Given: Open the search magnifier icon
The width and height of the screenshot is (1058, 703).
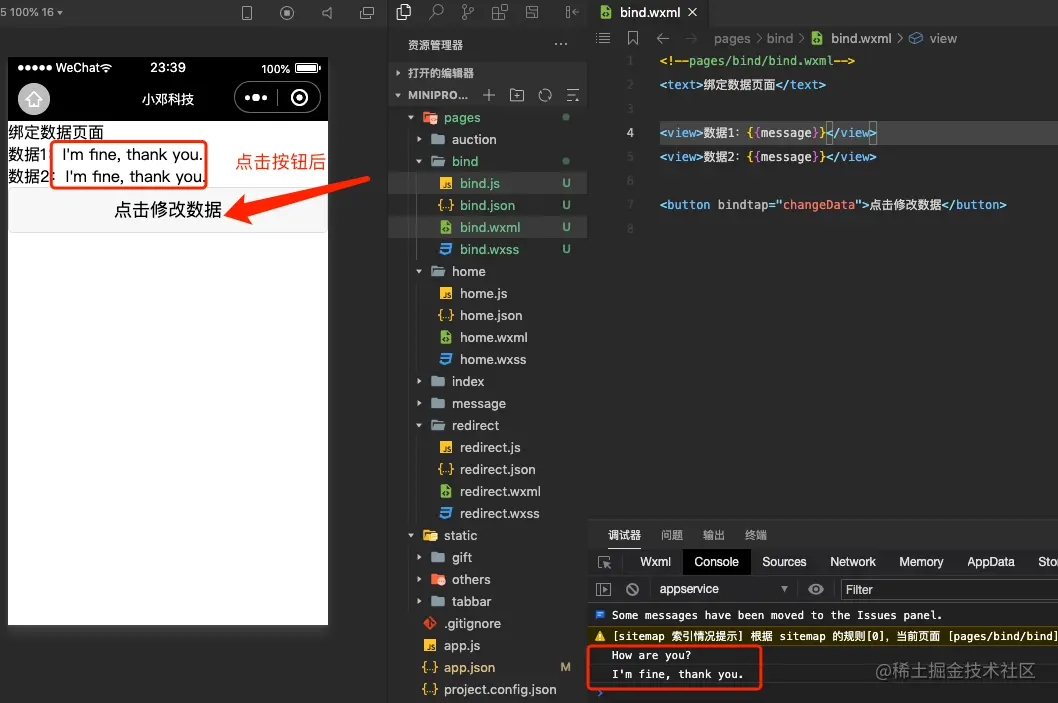Looking at the screenshot, I should coord(437,12).
